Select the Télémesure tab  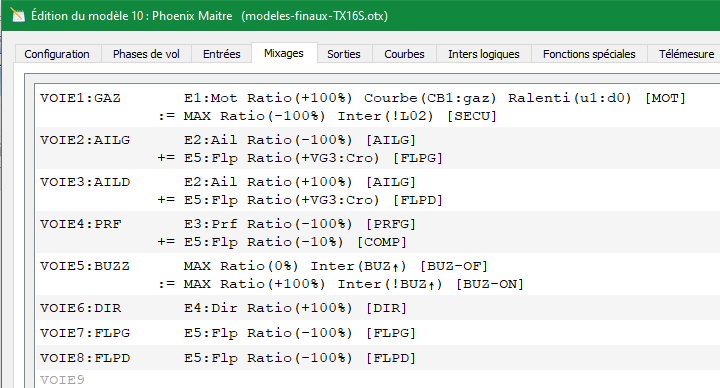[686, 54]
